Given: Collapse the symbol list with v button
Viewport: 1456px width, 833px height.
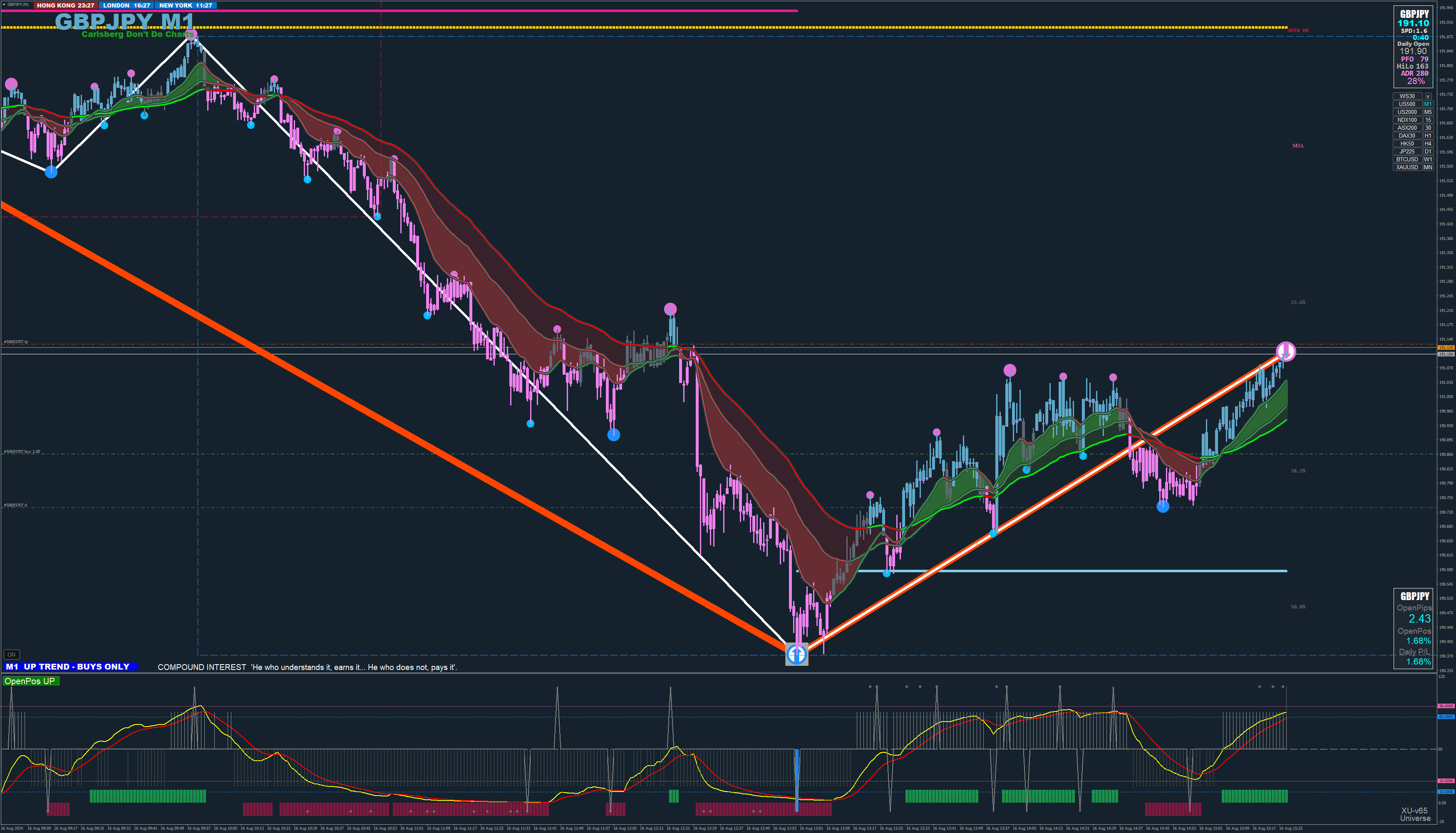Looking at the screenshot, I should [1428, 96].
